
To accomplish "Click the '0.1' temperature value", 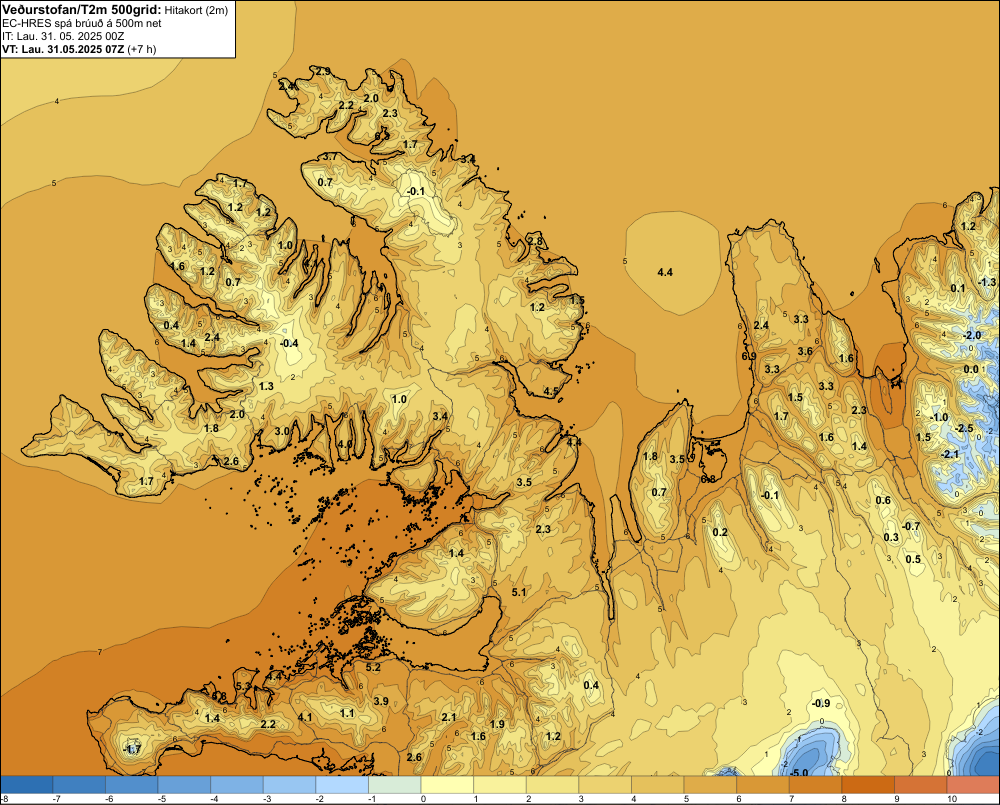I will [958, 288].
